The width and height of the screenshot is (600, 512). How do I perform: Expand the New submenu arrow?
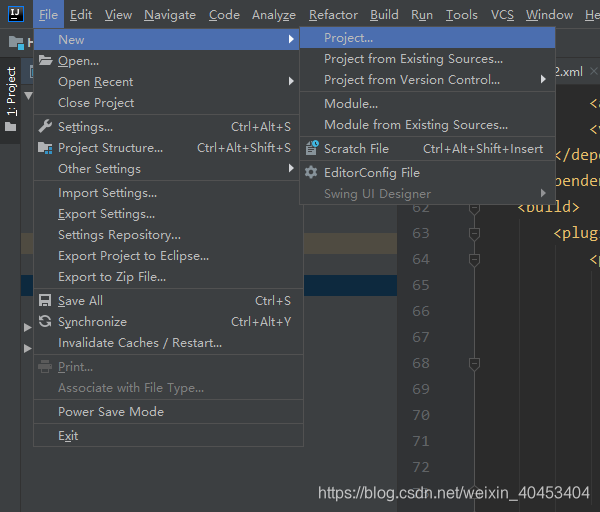click(291, 39)
